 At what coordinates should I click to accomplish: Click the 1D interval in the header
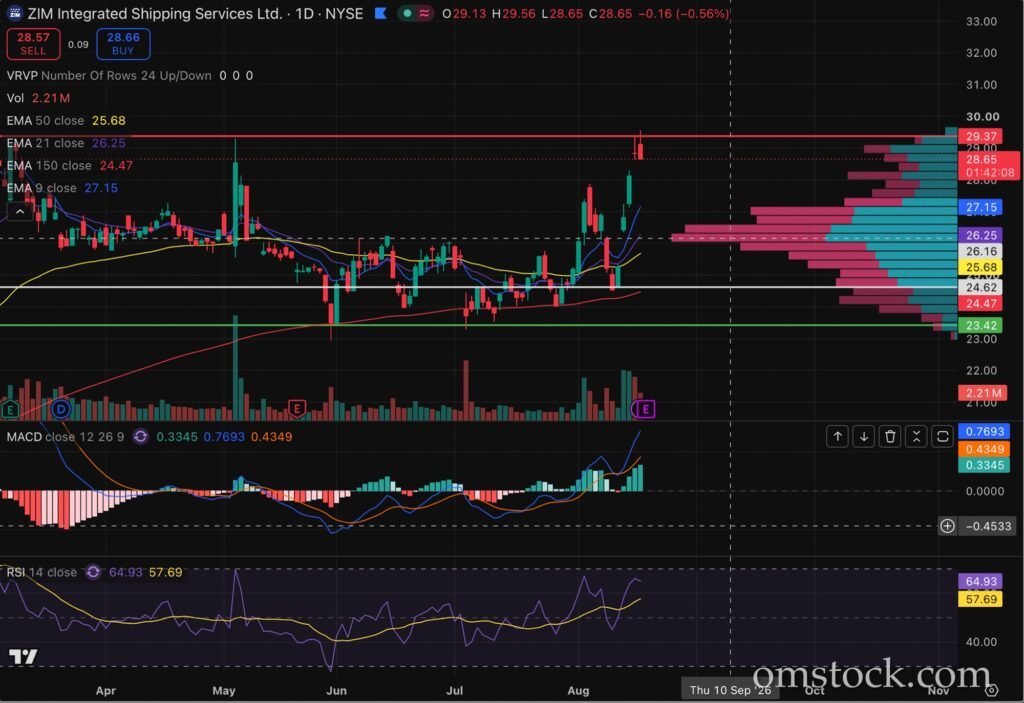(x=304, y=13)
